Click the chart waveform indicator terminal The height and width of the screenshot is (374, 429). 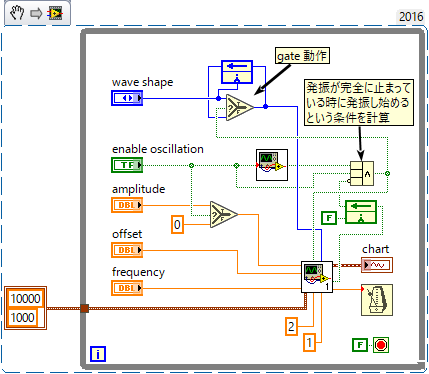377,265
